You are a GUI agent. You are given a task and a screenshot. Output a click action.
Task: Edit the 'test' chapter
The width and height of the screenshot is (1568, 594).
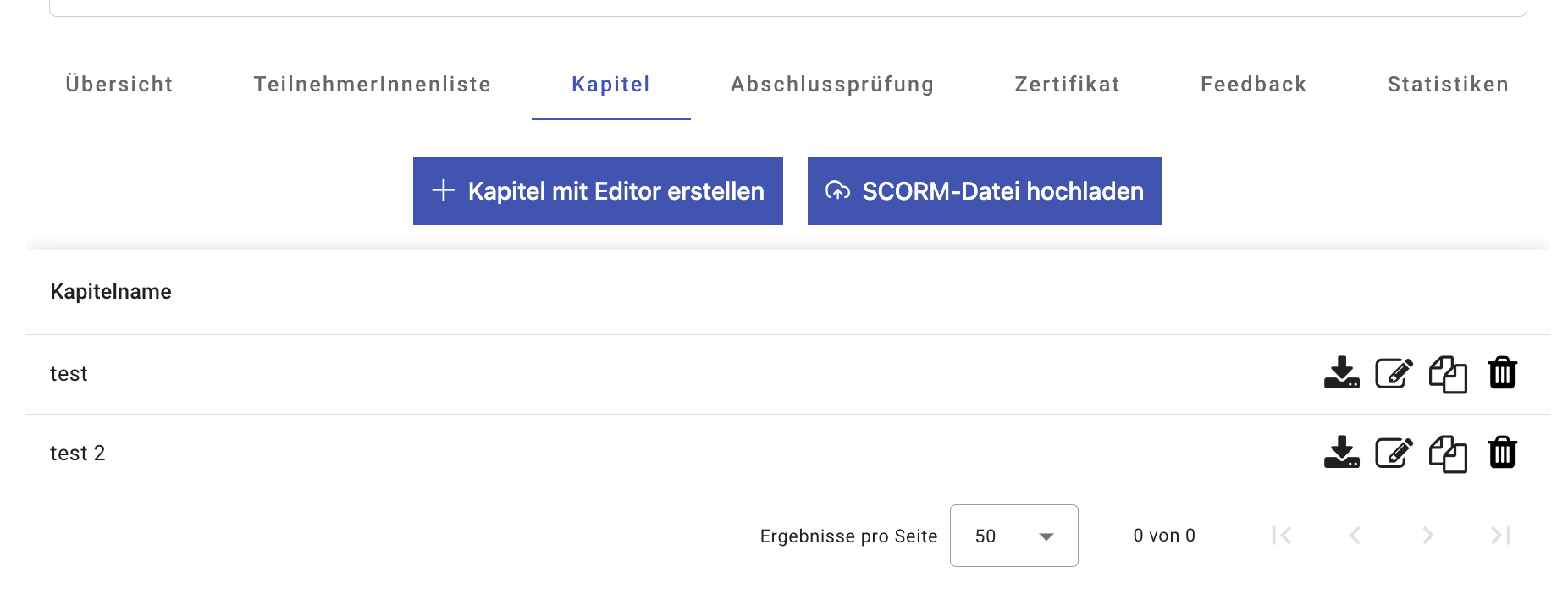[x=1394, y=373]
